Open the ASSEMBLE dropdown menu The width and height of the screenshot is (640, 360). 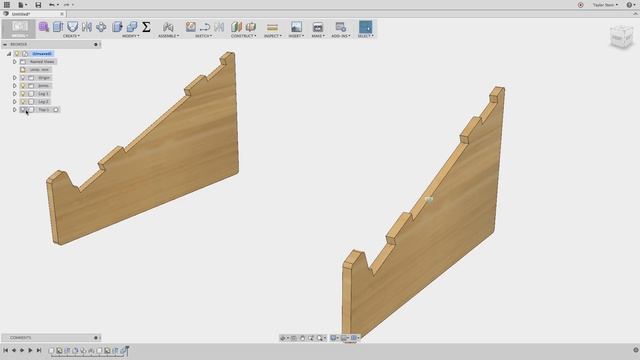point(168,36)
